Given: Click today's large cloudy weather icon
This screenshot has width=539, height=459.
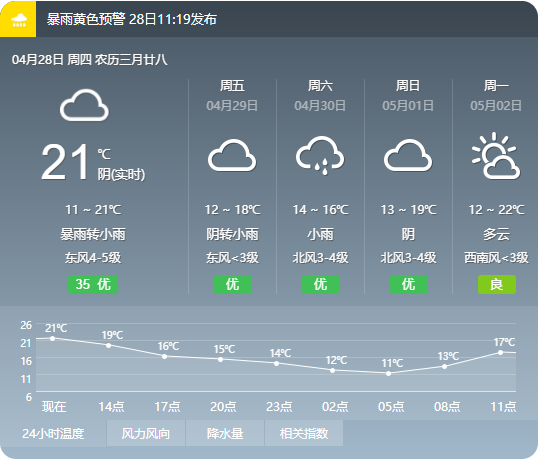Looking at the screenshot, I should click(x=84, y=105).
